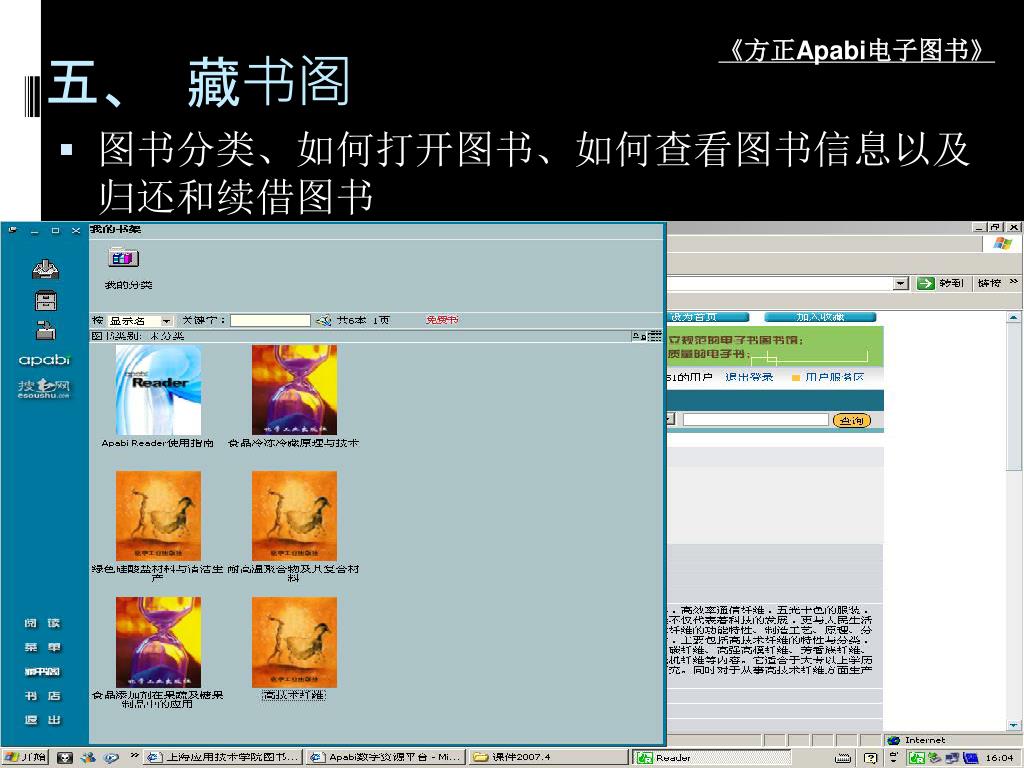
Task: Click the Internet Explorer vertical scrollbar thumb
Action: click(x=1014, y=396)
